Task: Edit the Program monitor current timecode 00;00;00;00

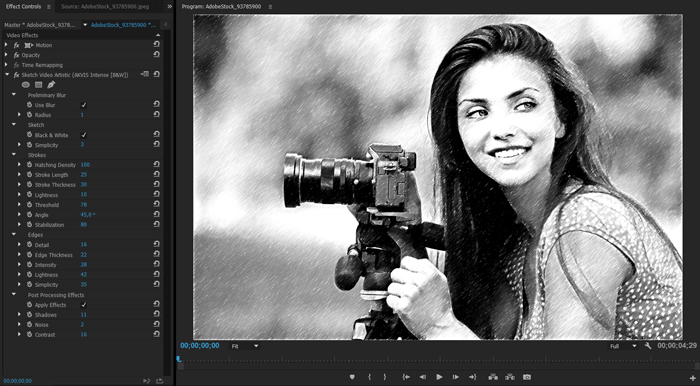Action: (200, 345)
